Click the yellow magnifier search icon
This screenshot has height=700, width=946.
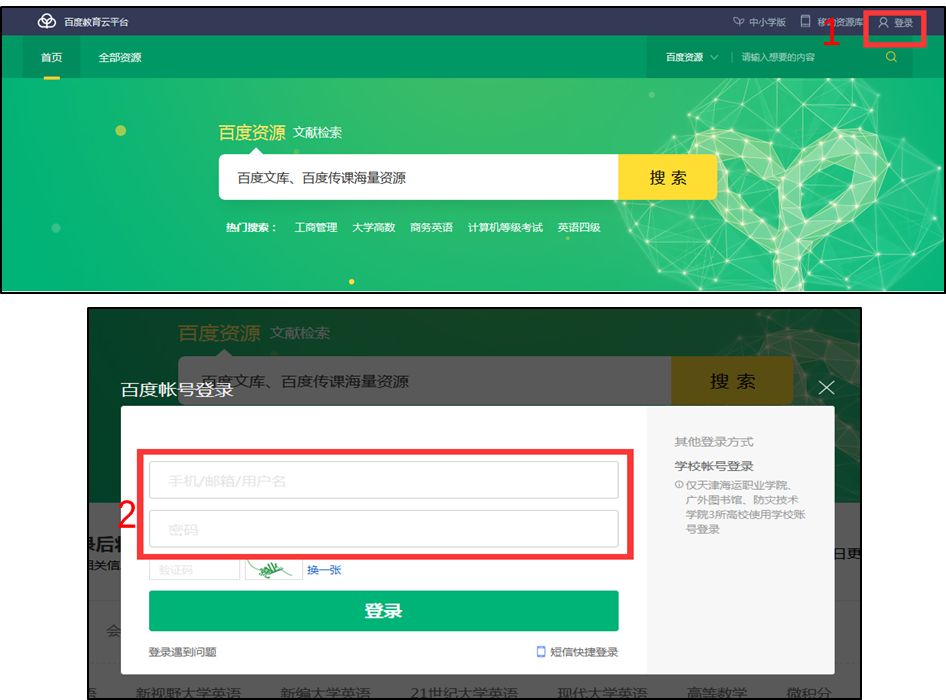(x=891, y=57)
